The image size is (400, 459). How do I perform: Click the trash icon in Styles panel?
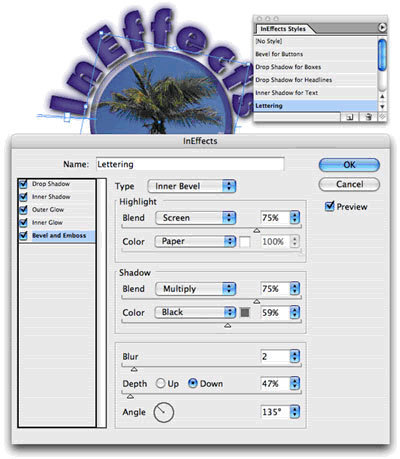[368, 117]
